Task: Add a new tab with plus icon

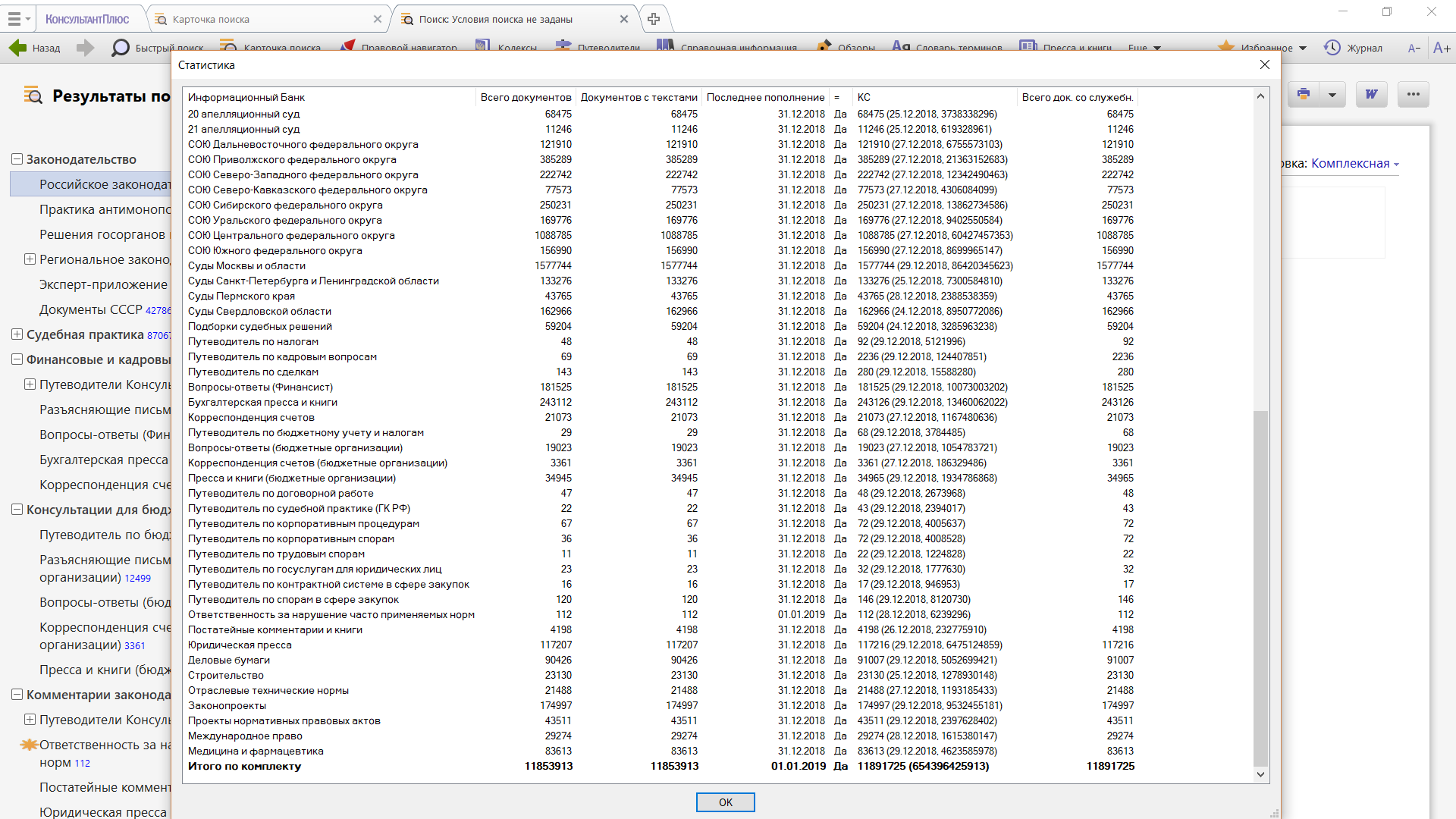Action: (654, 19)
